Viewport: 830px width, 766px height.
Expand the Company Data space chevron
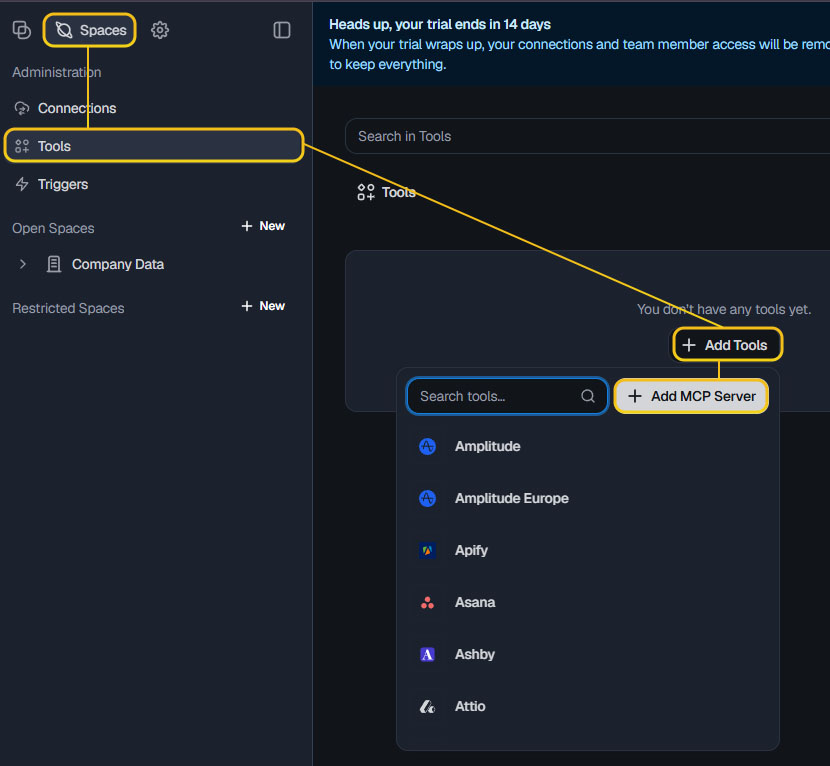(23, 264)
